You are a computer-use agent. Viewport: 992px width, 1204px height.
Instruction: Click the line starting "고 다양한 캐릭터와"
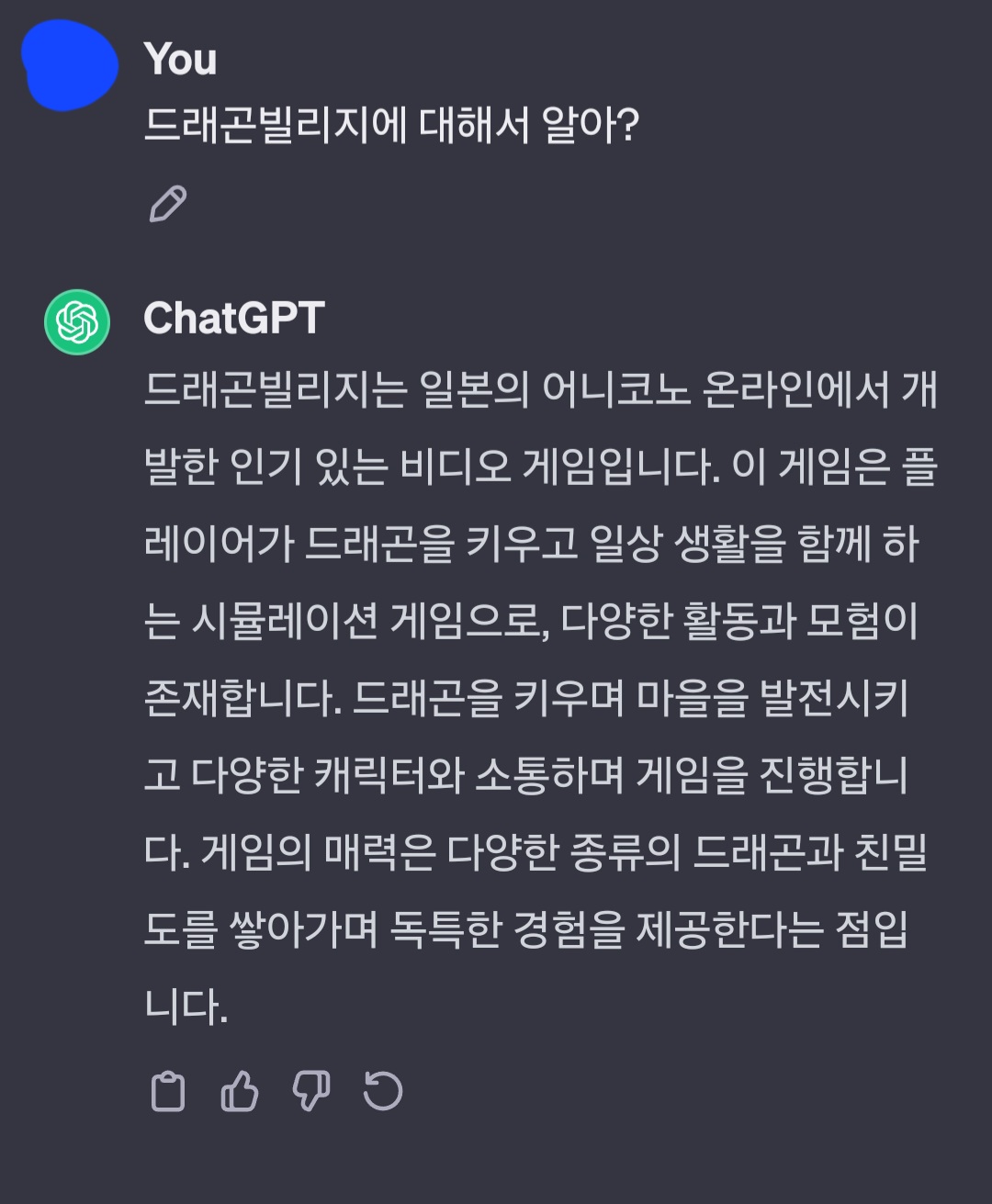pyautogui.click(x=526, y=776)
